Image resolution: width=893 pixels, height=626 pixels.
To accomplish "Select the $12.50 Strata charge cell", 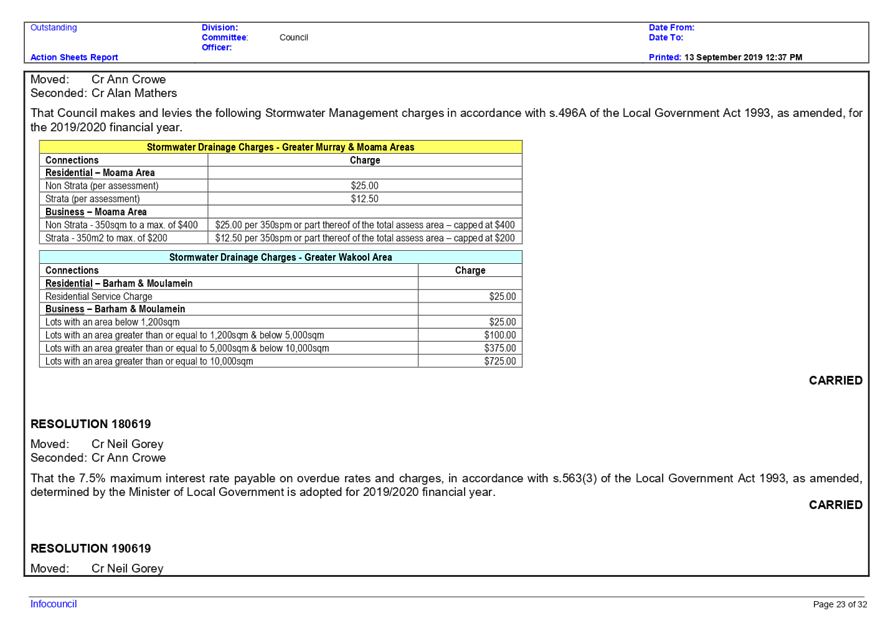I will click(364, 199).
